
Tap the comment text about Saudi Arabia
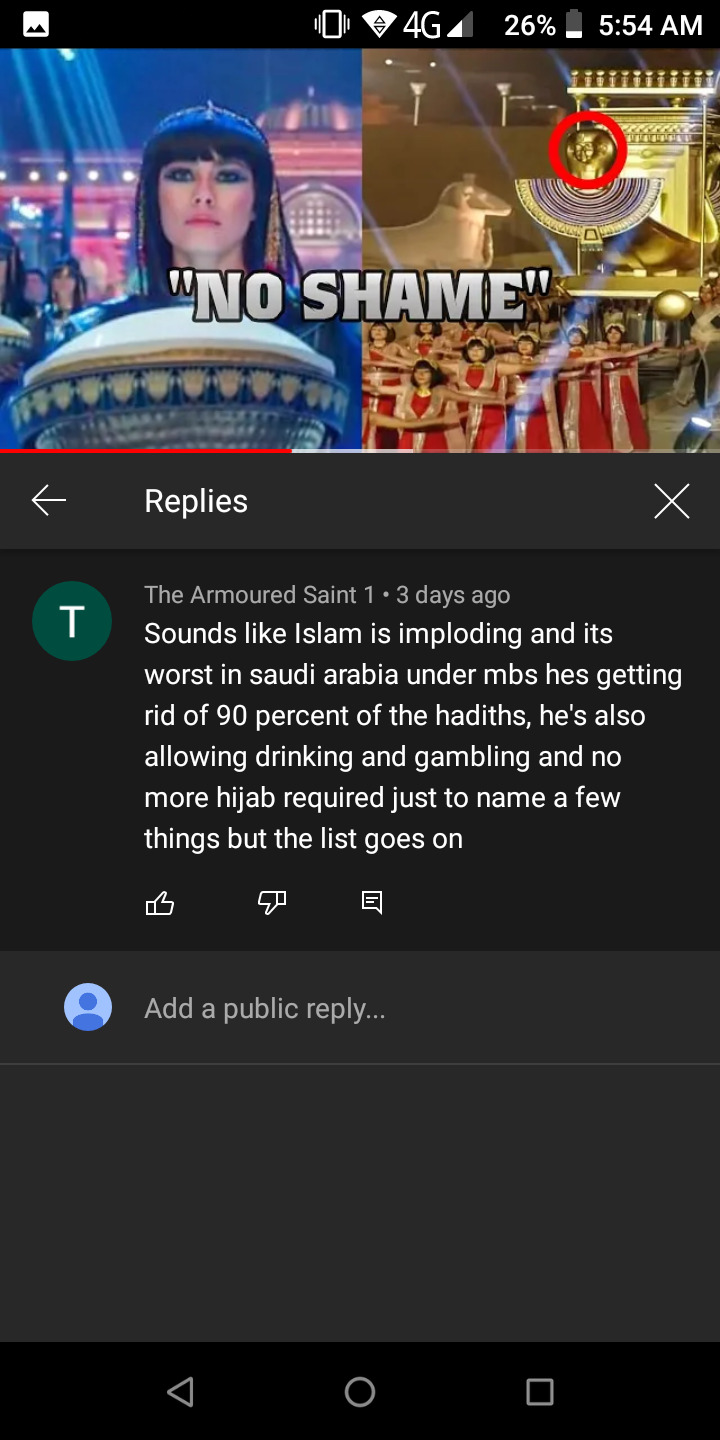point(413,736)
